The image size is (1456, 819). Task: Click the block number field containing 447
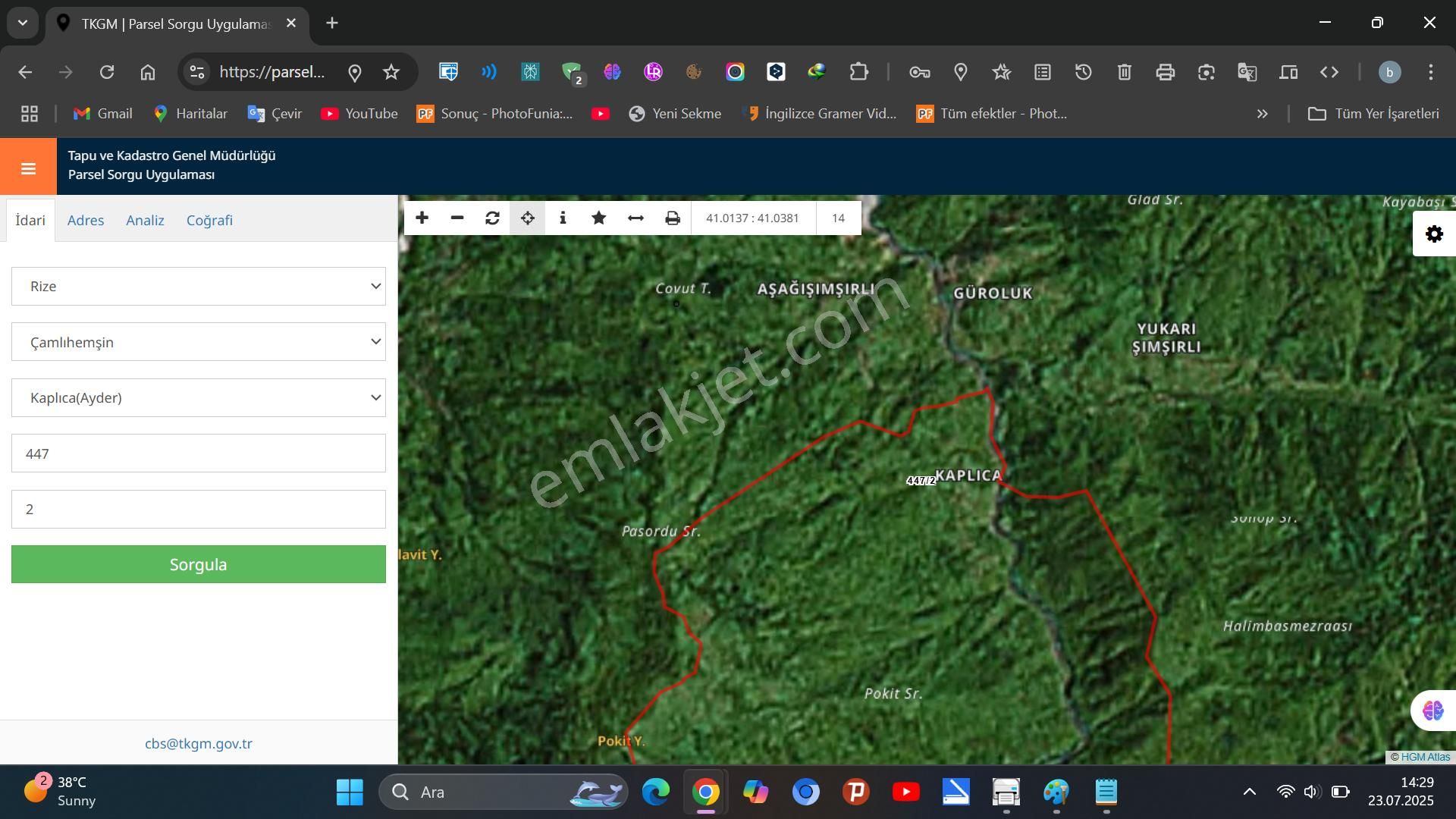pyautogui.click(x=199, y=453)
